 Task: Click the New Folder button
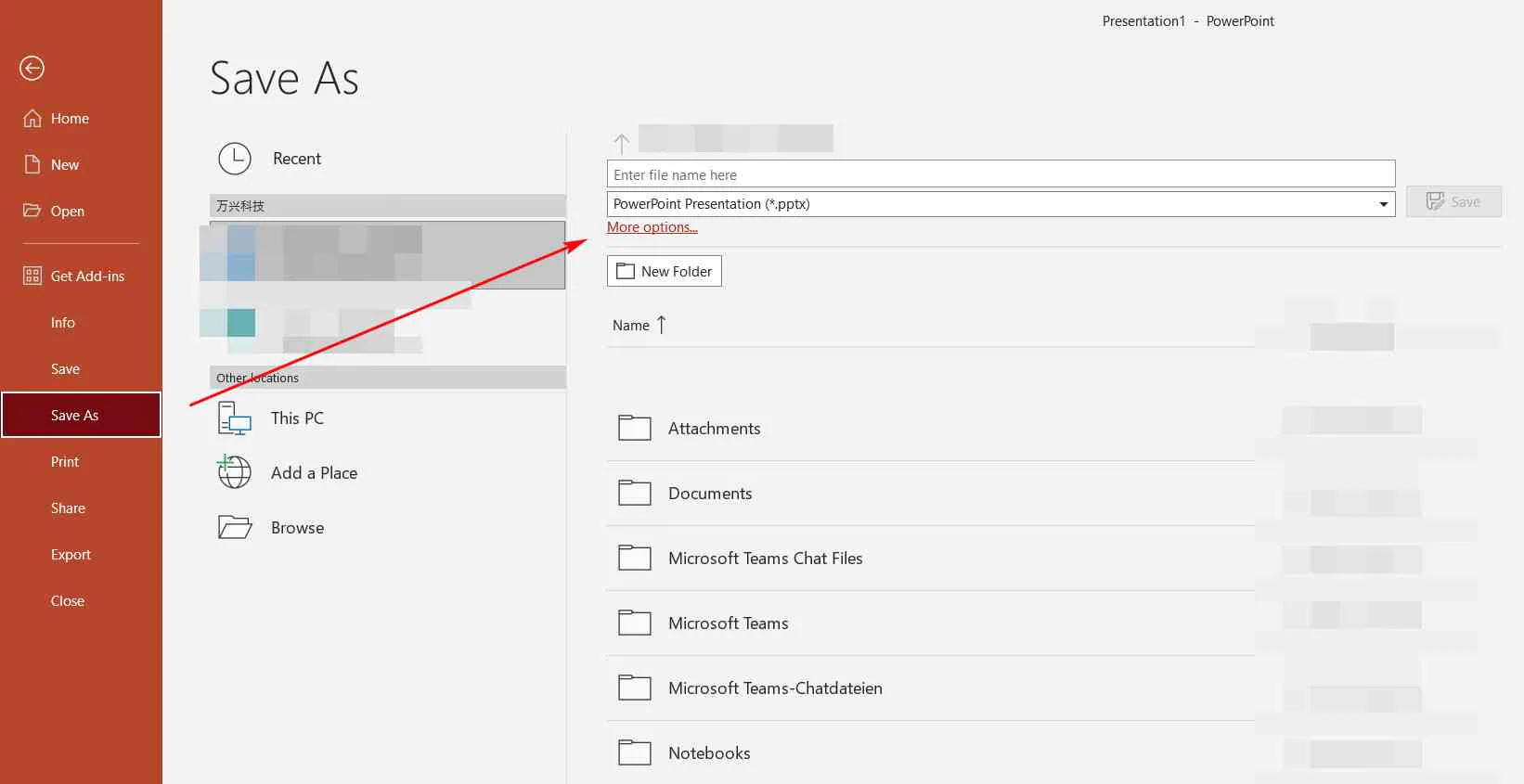(x=664, y=271)
